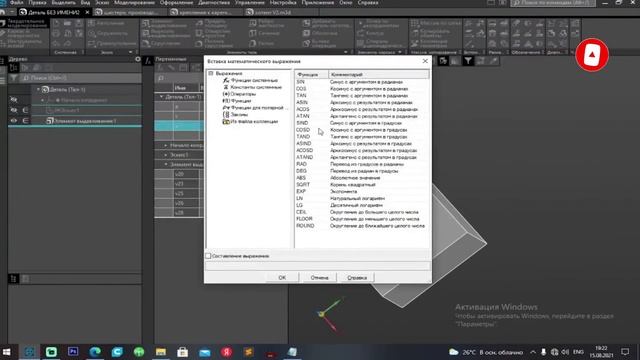This screenshot has height=360, width=640.
Task: Click the 'Комментарий' column header
Action: coord(379,75)
